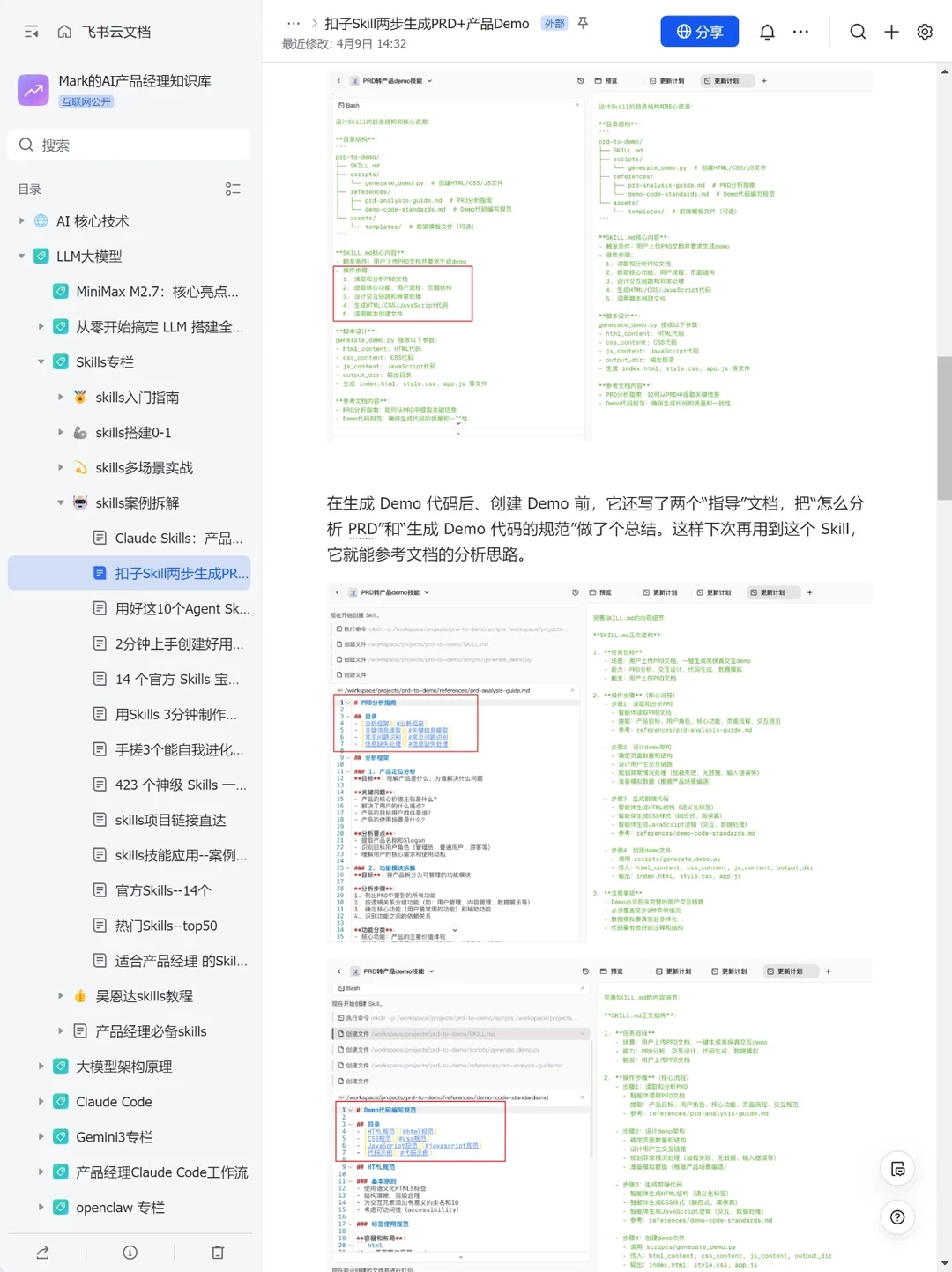Expand skills多场景实战 folder
The width and height of the screenshot is (952, 1272).
(60, 468)
